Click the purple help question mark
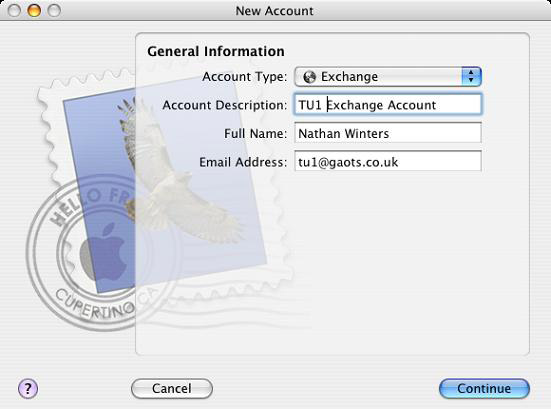The image size is (551, 409). pyautogui.click(x=28, y=389)
